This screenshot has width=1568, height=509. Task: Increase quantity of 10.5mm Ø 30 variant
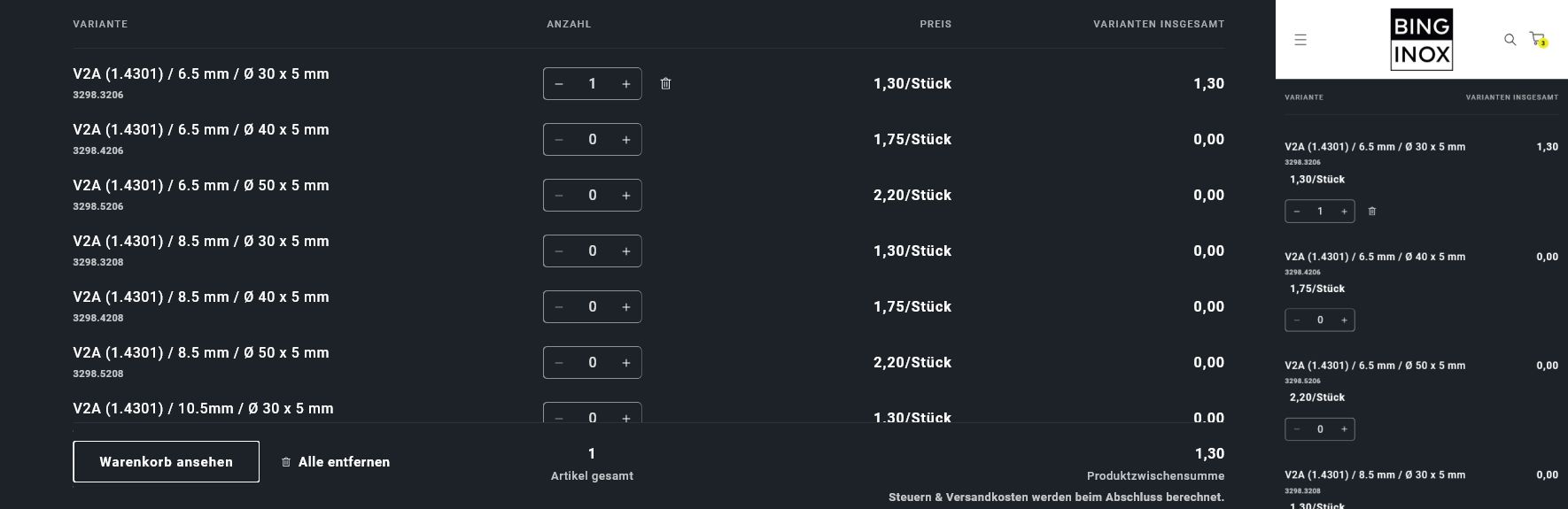coord(626,417)
